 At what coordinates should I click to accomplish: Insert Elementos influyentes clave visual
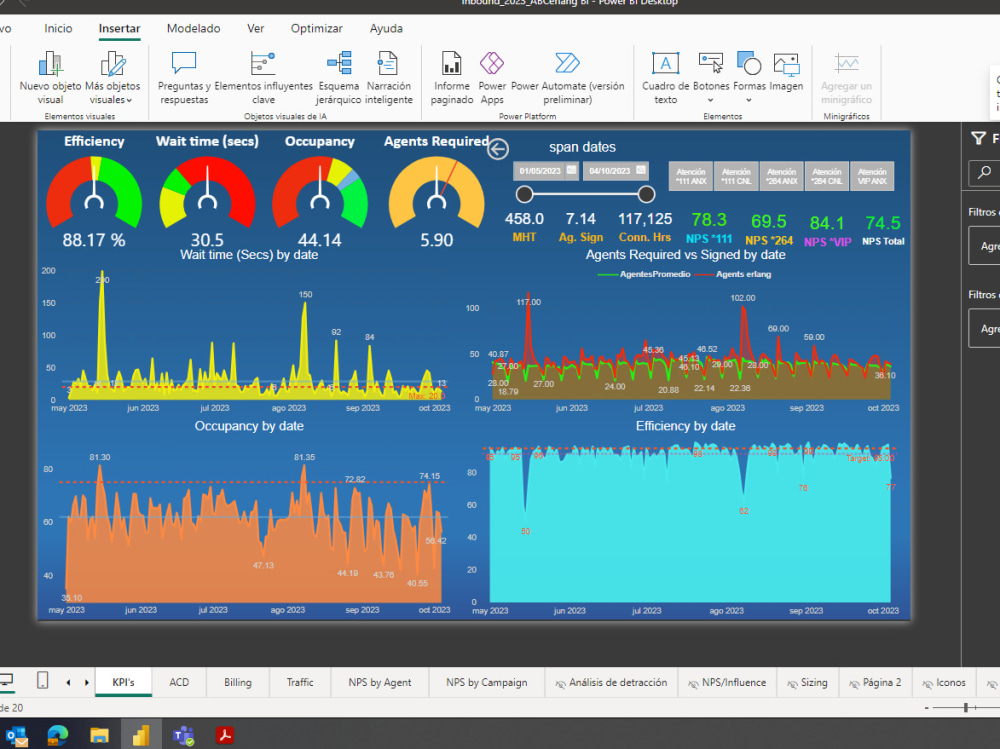point(263,80)
